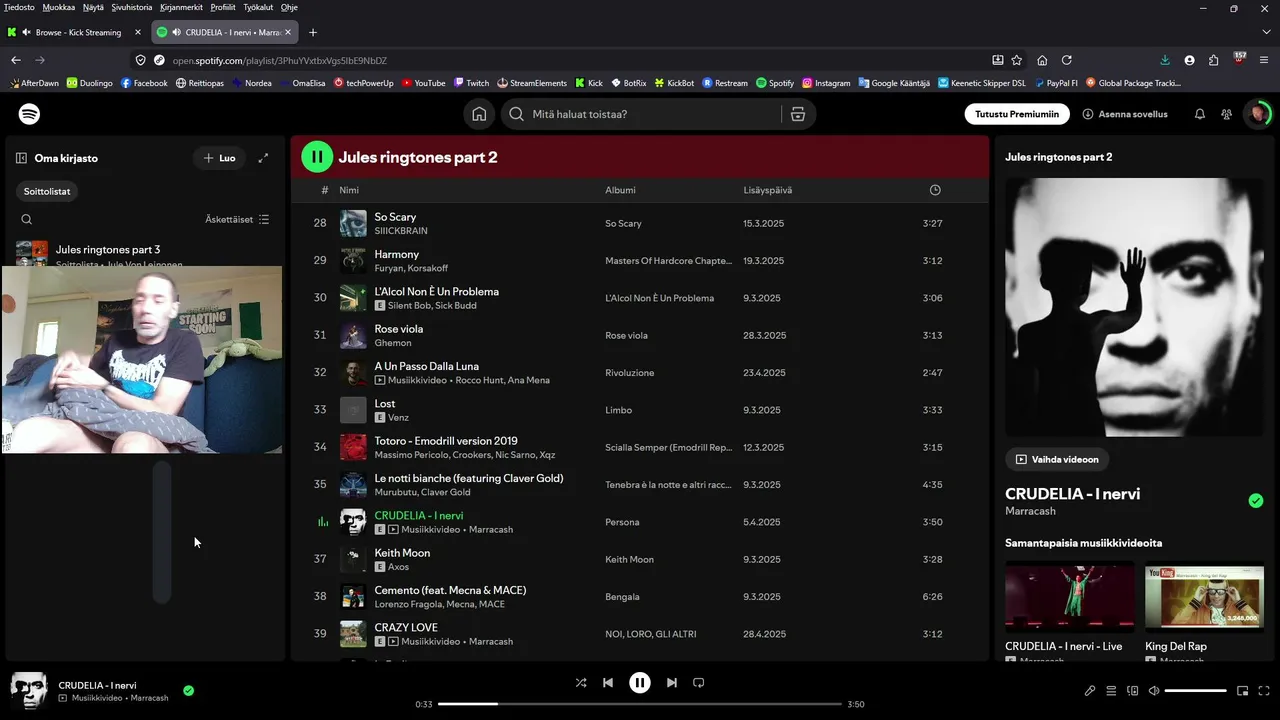Image resolution: width=1280 pixels, height=720 pixels.
Task: Click the Luo create button
Action: point(219,158)
